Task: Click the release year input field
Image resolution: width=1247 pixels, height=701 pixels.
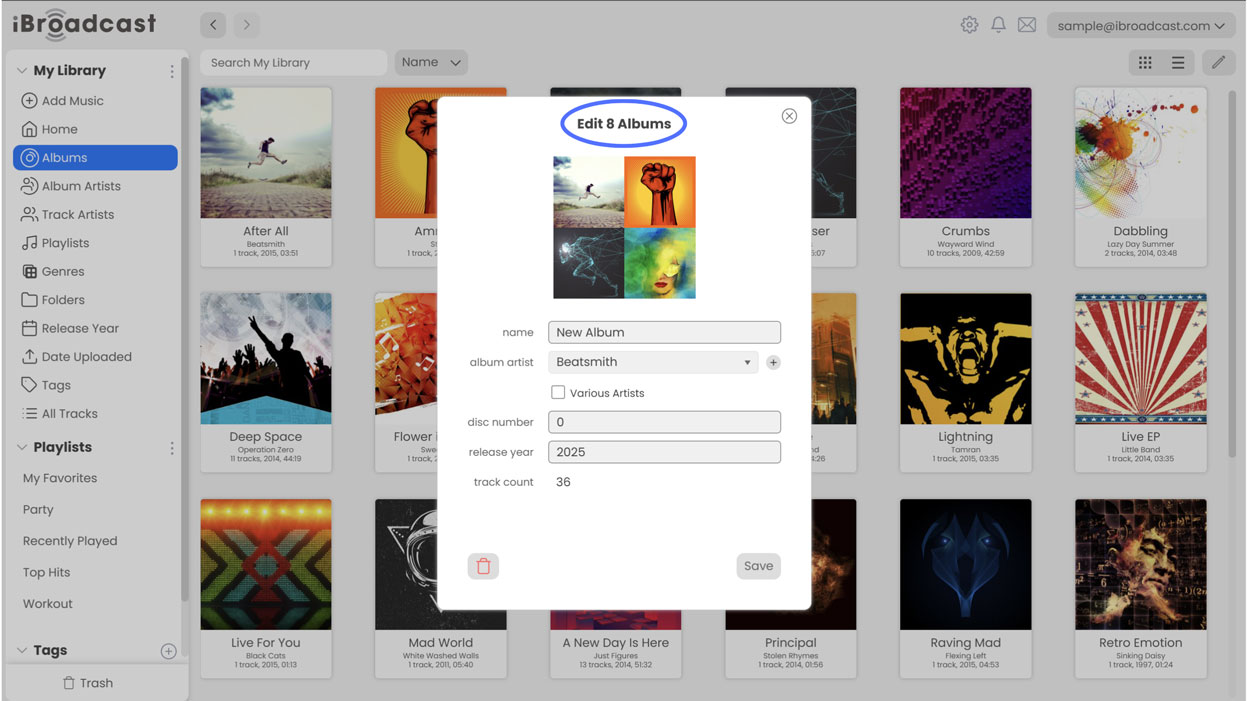Action: pyautogui.click(x=664, y=452)
